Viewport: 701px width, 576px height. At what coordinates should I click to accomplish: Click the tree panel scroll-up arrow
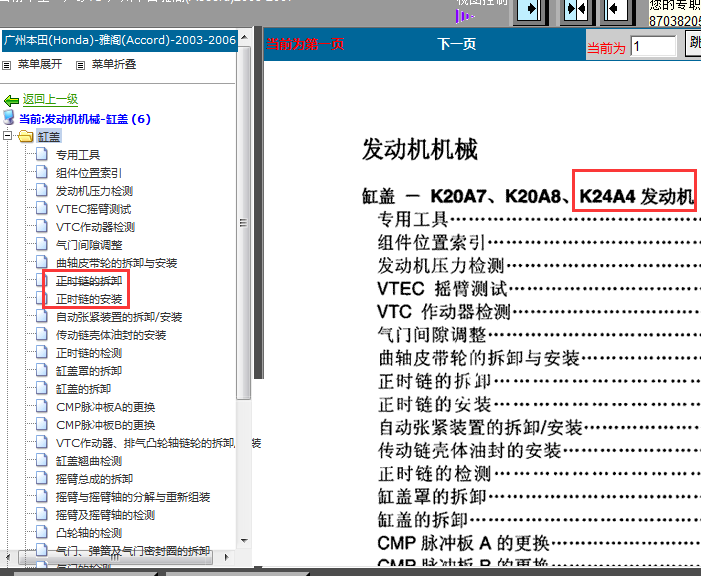244,37
